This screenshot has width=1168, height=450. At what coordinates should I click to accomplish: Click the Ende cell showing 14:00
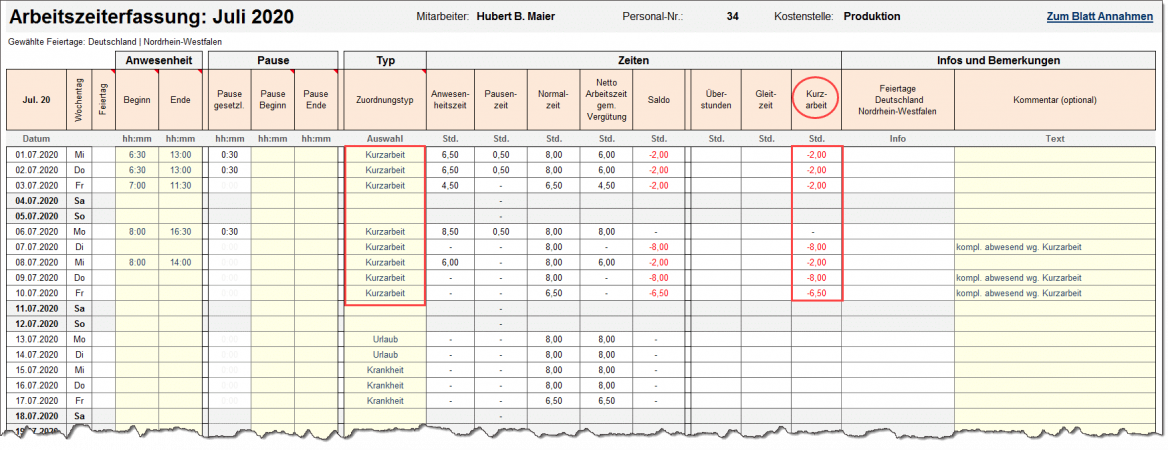point(180,262)
